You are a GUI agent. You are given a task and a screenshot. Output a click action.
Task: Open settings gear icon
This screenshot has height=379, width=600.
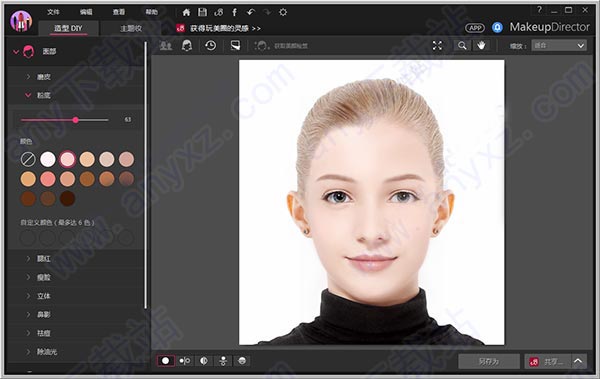(x=283, y=12)
